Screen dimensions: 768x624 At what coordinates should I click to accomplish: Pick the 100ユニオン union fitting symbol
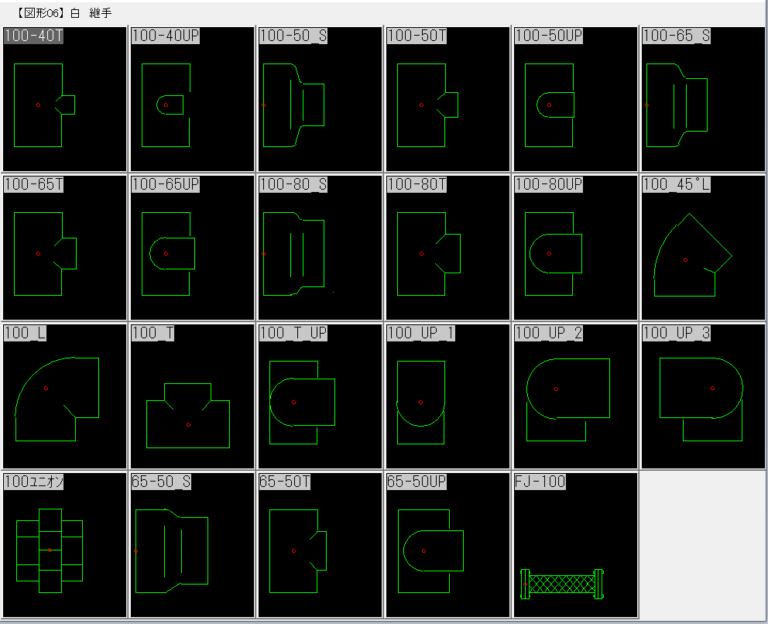(x=65, y=545)
